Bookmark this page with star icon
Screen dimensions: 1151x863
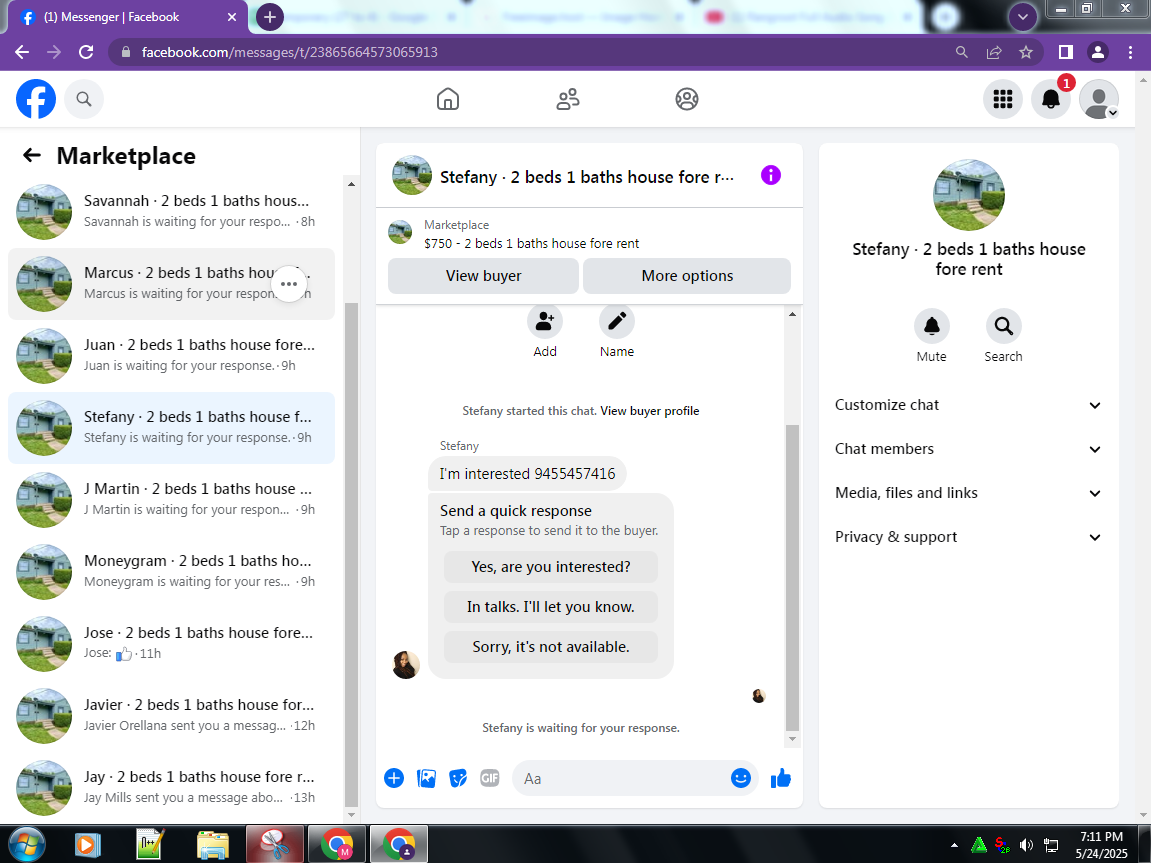pos(1026,52)
